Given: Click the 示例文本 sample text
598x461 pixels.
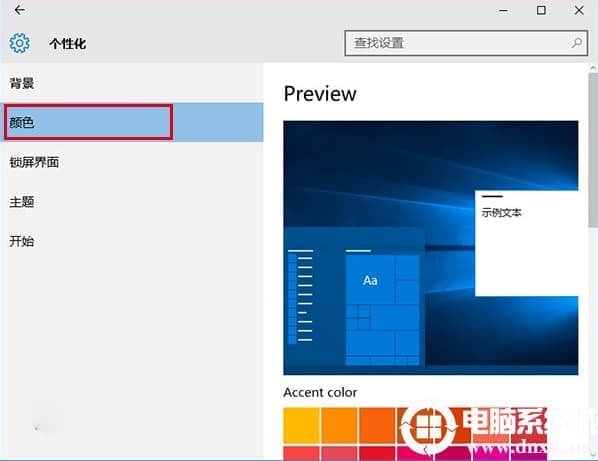Looking at the screenshot, I should (501, 212).
